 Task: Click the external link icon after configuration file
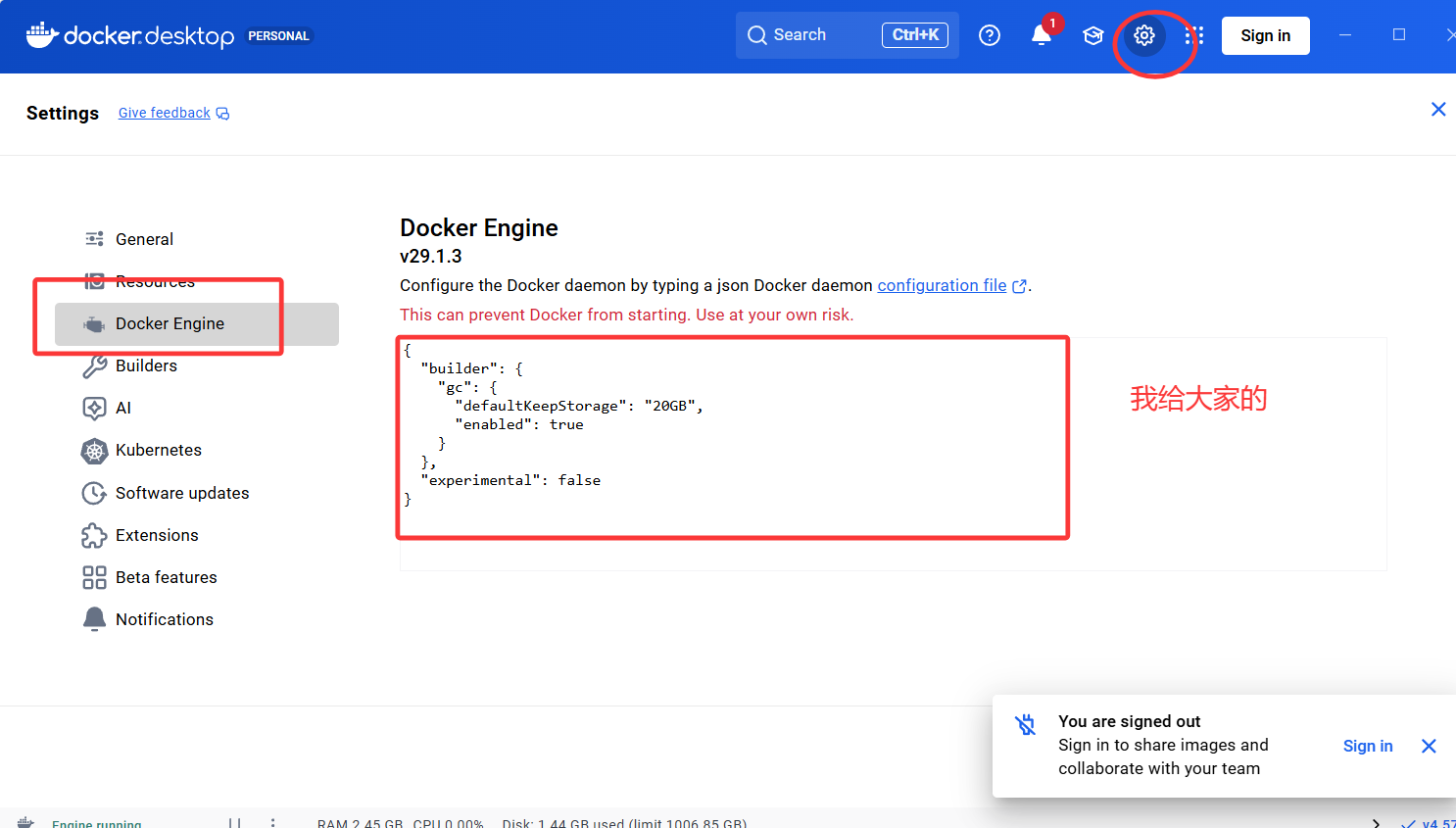coord(1019,286)
